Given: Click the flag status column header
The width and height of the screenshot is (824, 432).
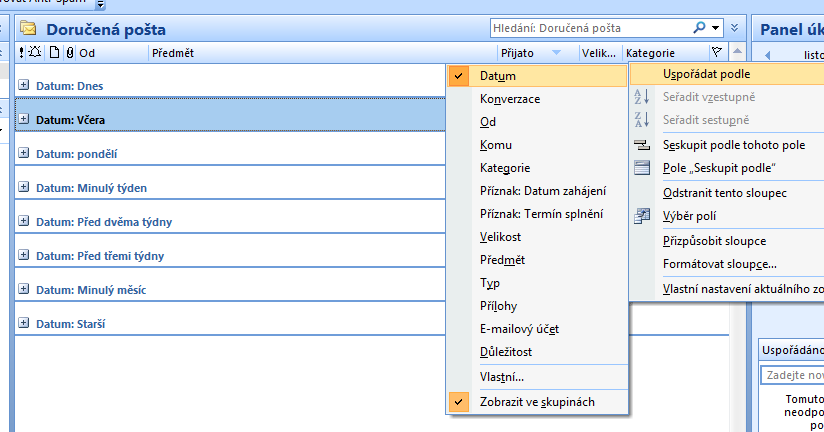Looking at the screenshot, I should pos(716,53).
